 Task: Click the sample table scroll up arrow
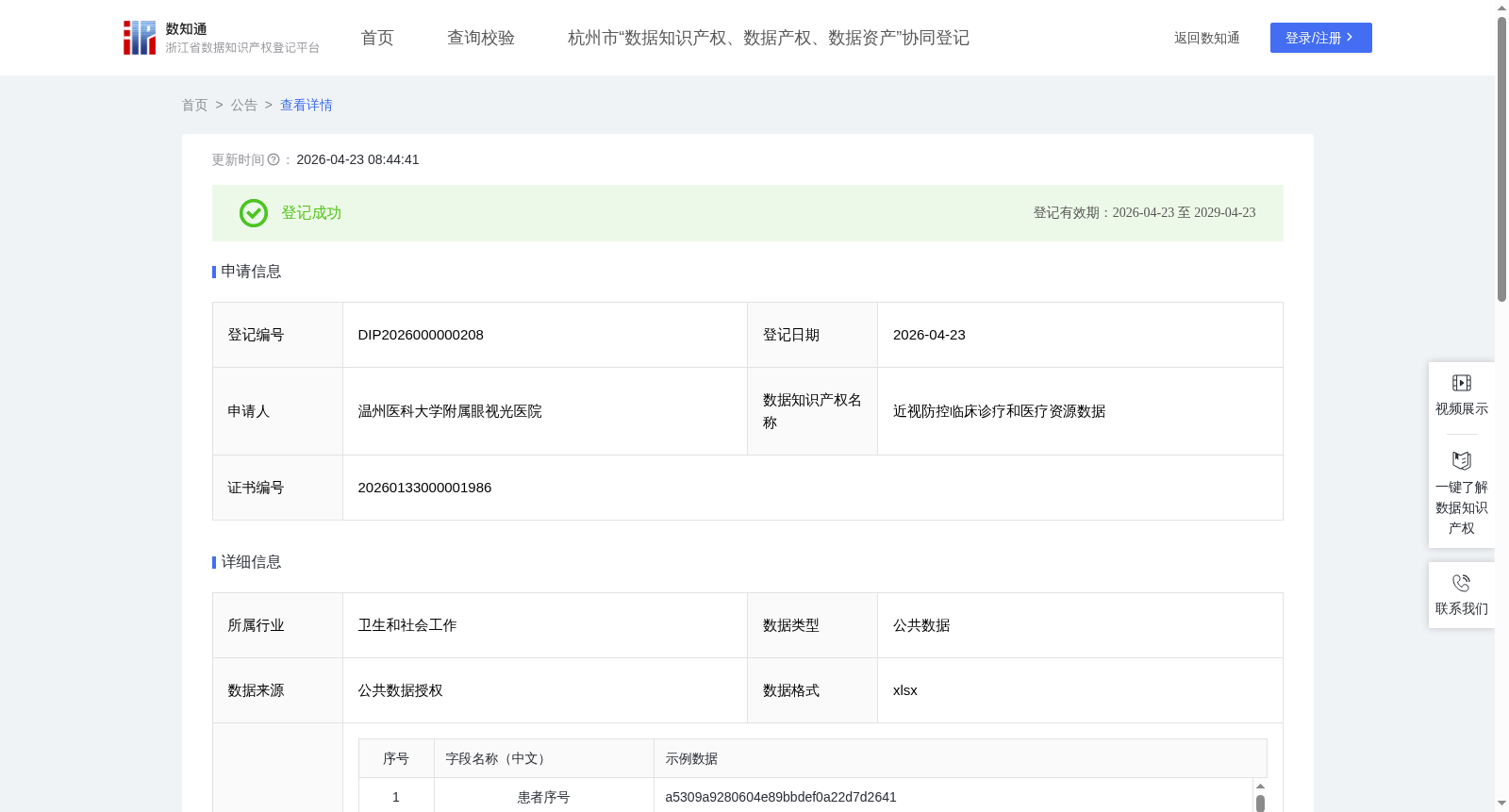[x=1260, y=786]
